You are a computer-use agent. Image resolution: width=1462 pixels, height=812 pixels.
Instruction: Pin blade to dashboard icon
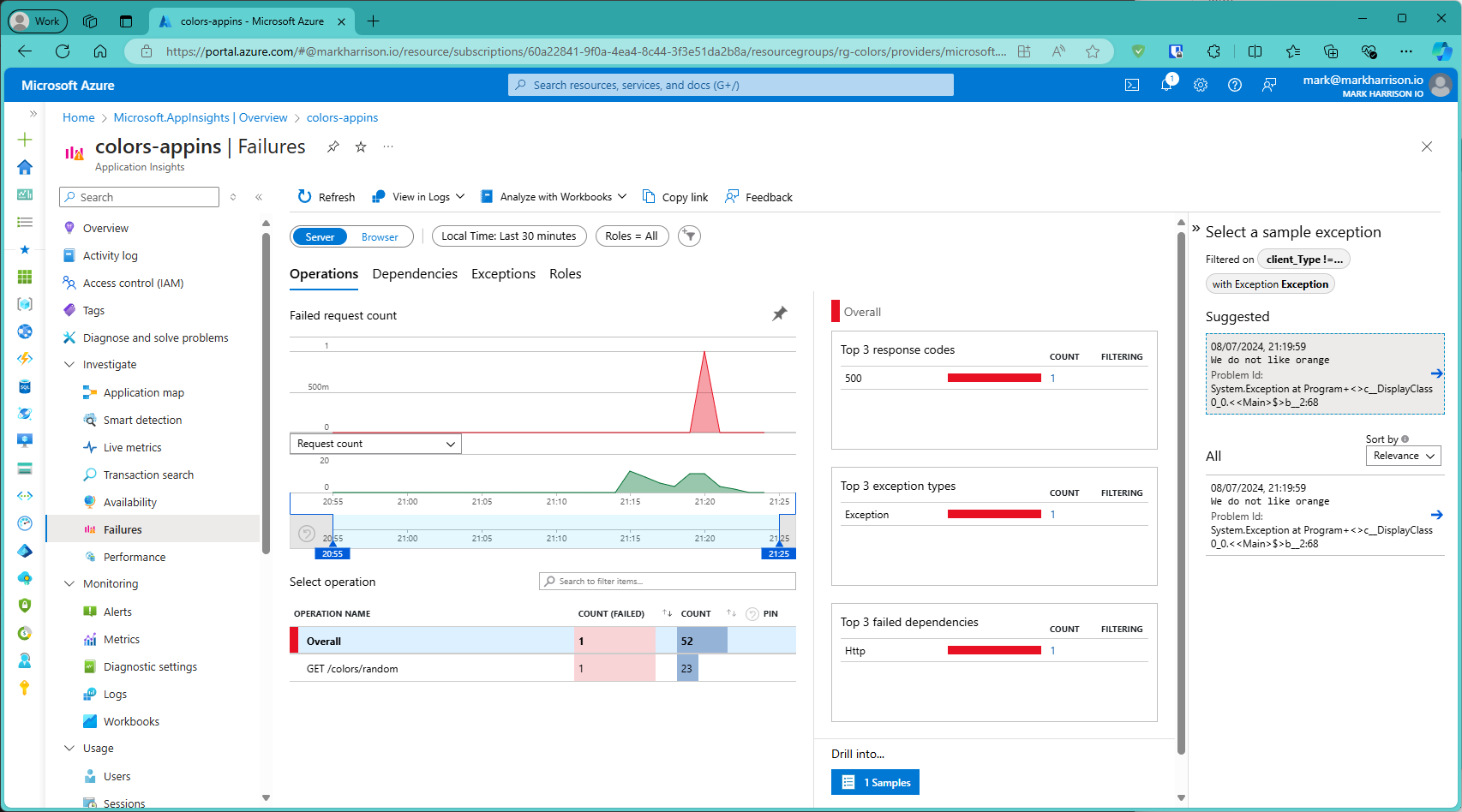click(x=333, y=147)
